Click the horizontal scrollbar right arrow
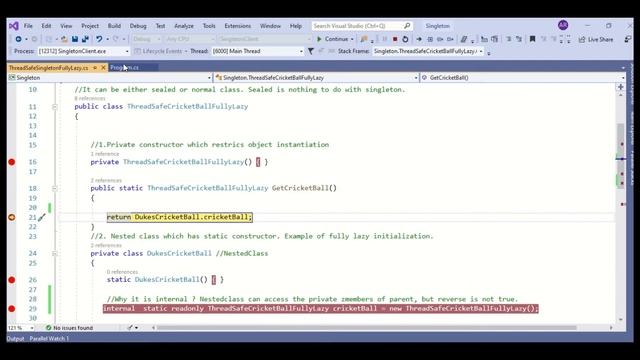The height and width of the screenshot is (360, 640). [x=611, y=327]
